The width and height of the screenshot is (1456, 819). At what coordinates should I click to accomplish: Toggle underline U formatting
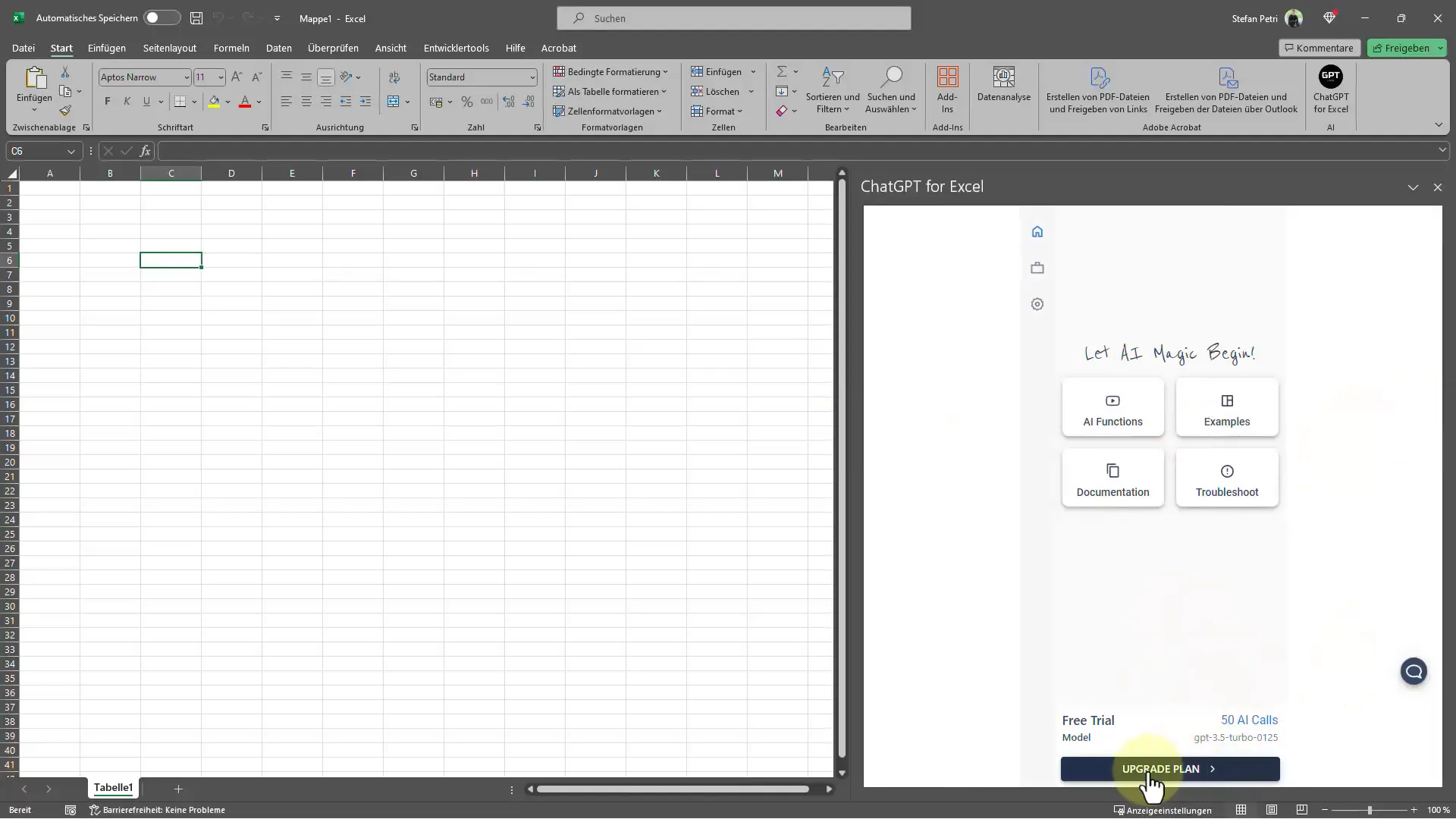(146, 102)
